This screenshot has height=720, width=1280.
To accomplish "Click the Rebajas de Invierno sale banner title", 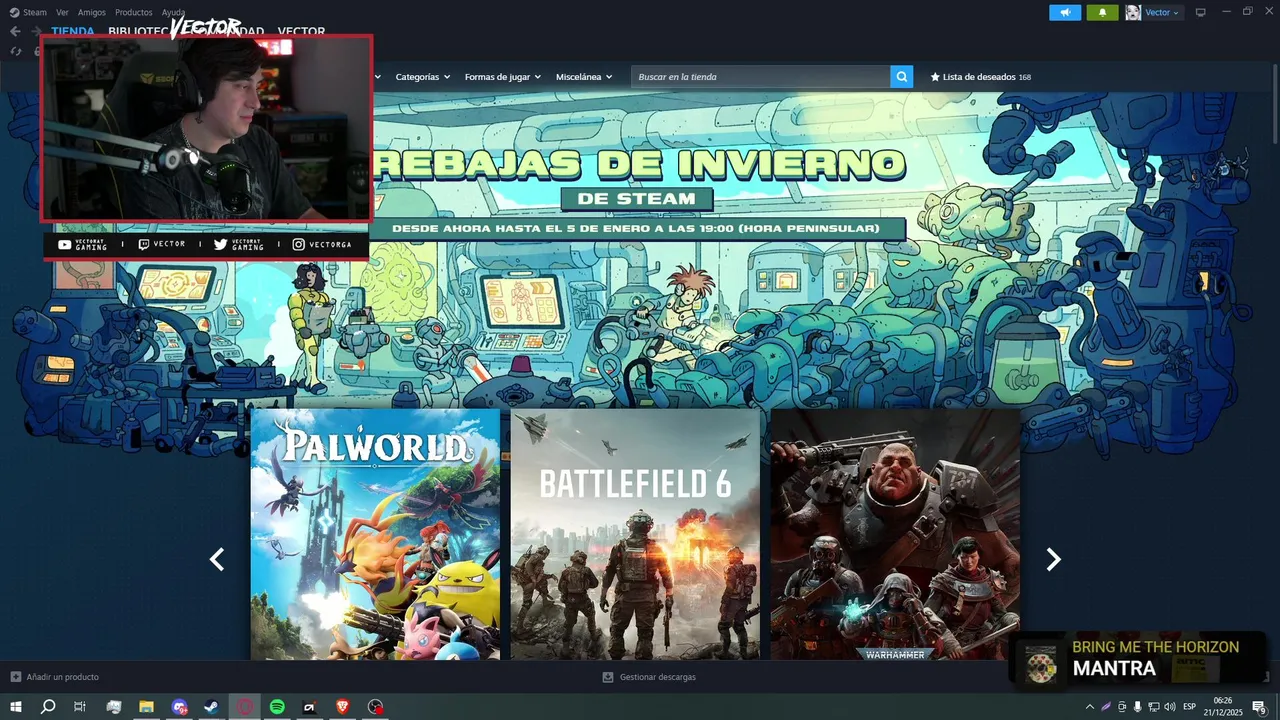I will pos(638,164).
